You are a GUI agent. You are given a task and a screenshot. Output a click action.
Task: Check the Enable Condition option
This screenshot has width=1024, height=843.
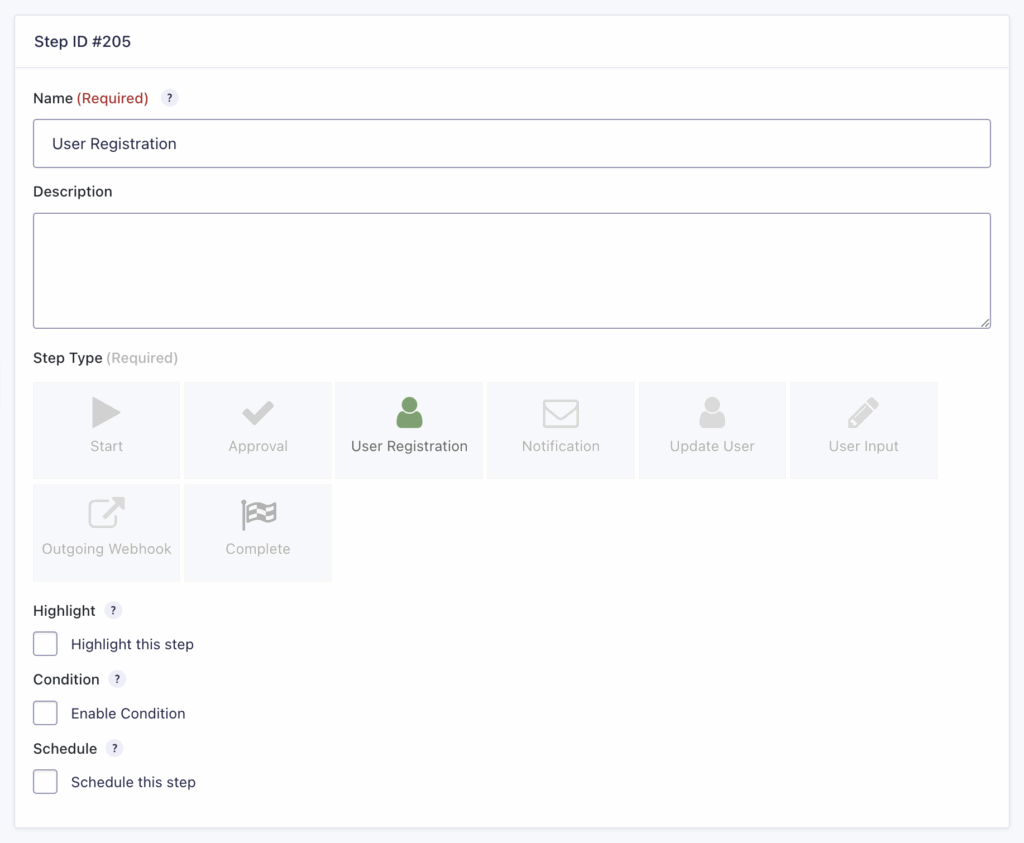(x=45, y=713)
